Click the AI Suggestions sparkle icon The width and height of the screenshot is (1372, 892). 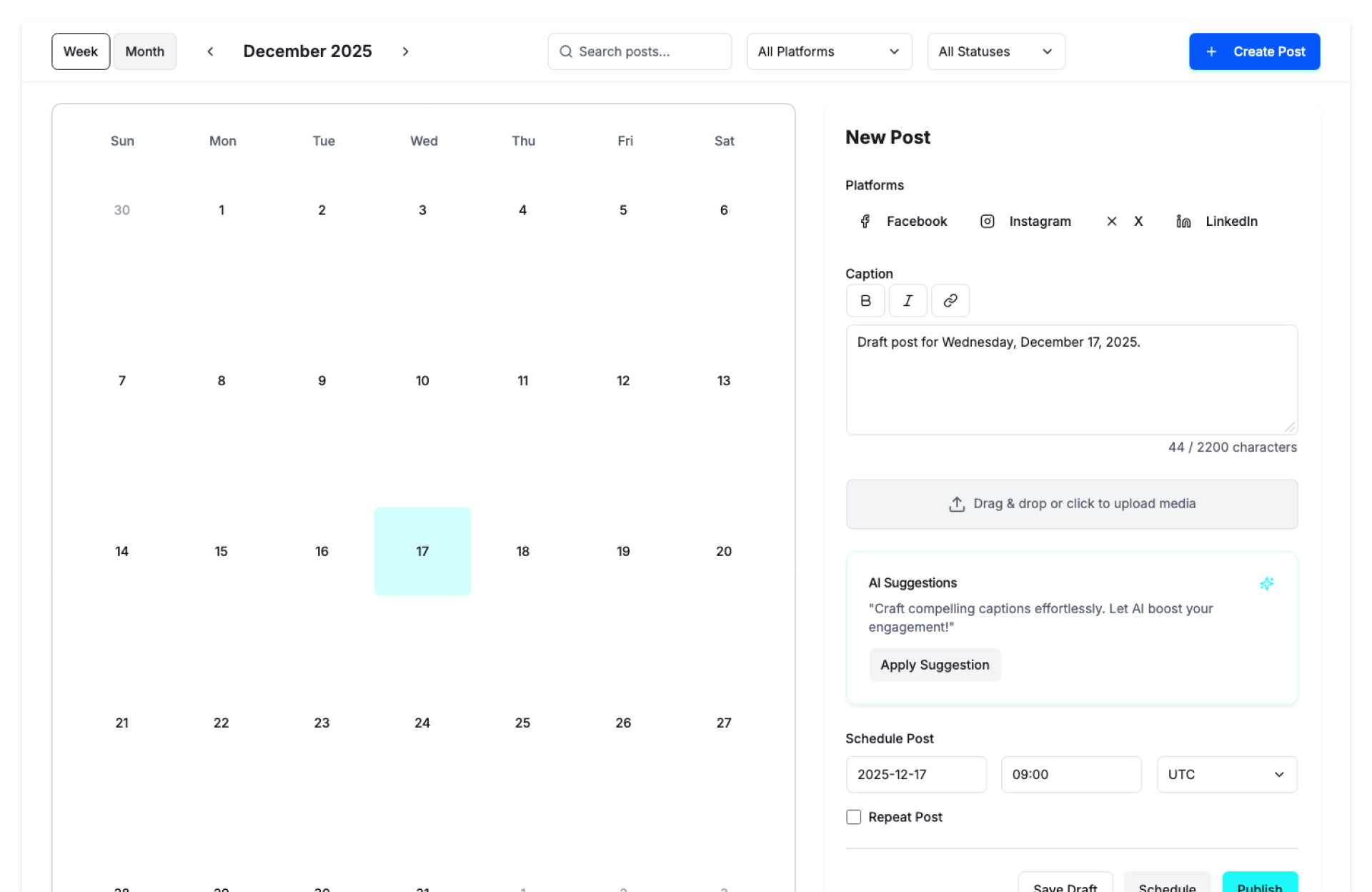coord(1266,584)
